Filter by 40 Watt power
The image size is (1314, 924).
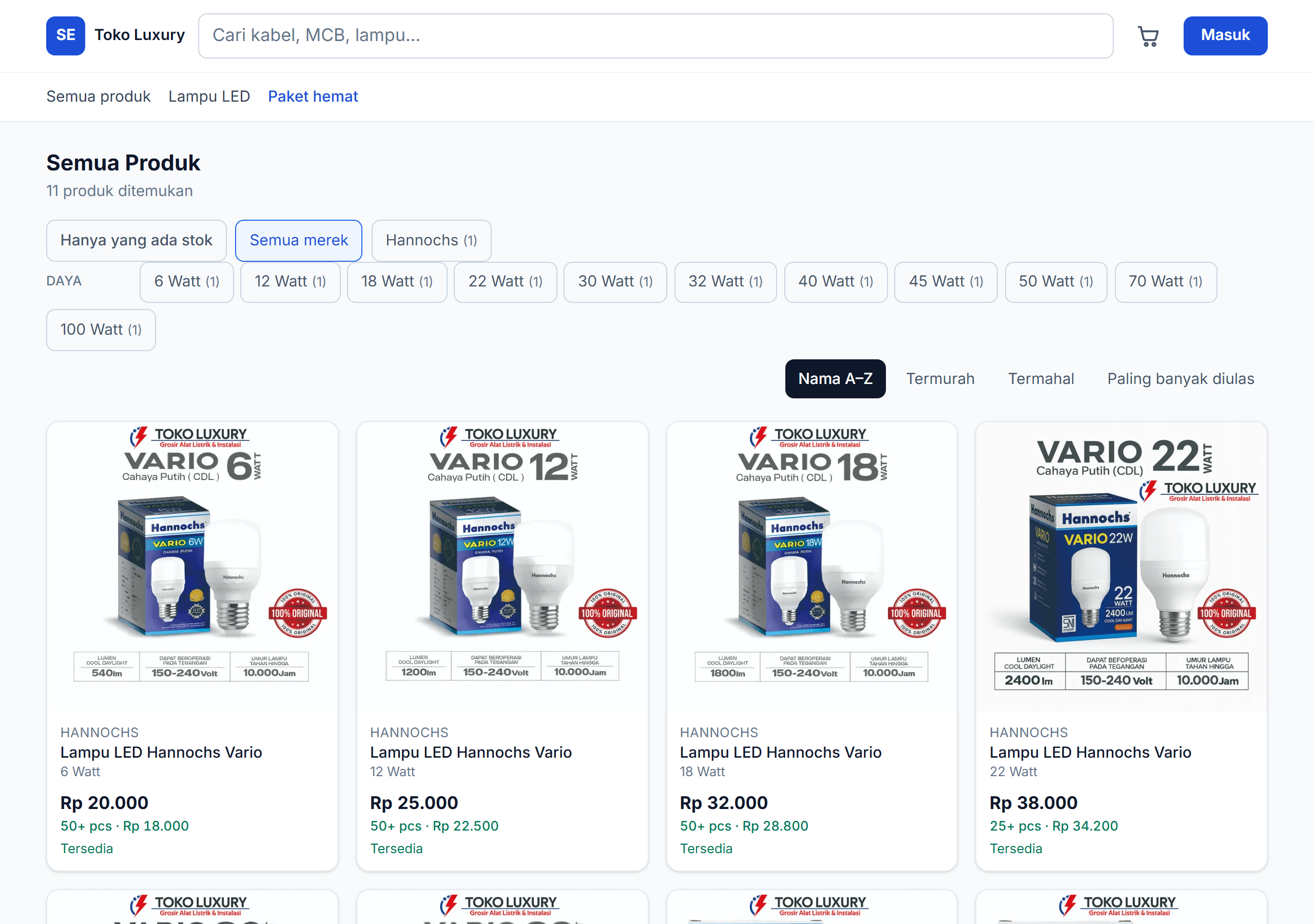point(836,282)
